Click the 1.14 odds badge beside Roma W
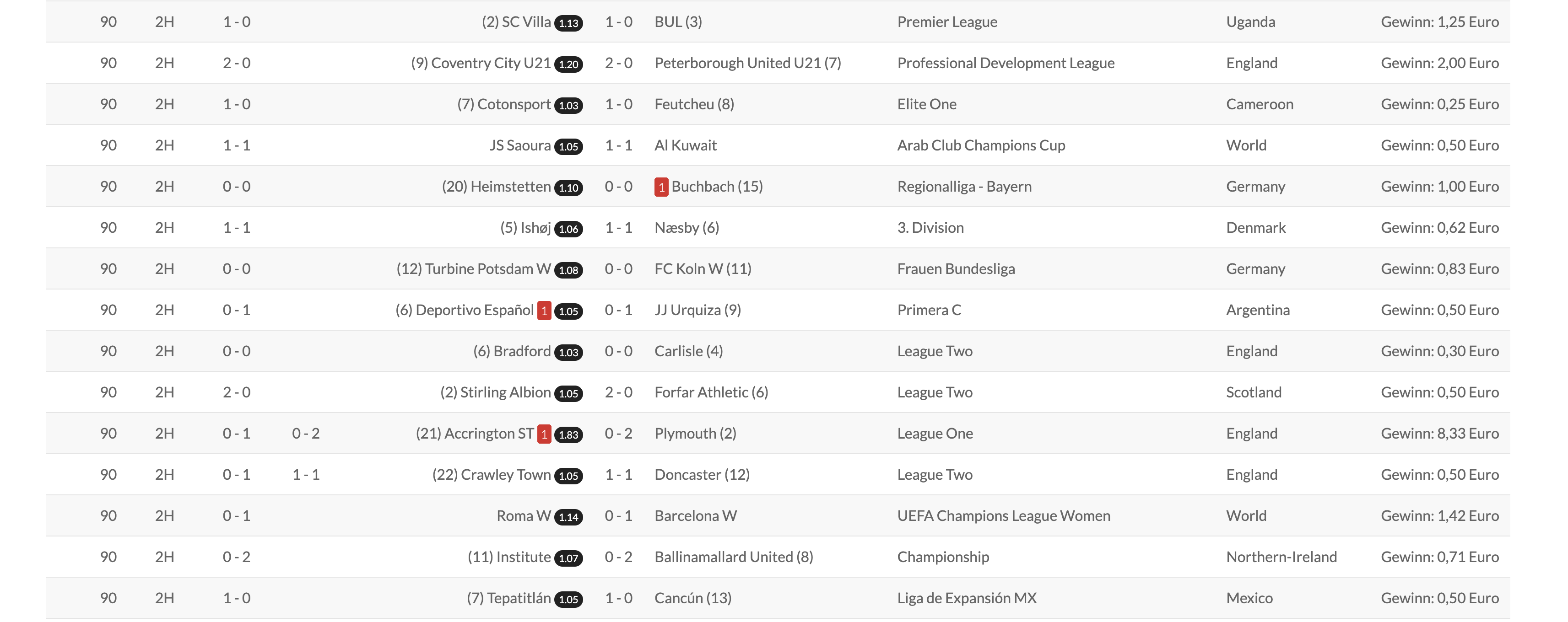The image size is (1568, 622). pos(568,517)
